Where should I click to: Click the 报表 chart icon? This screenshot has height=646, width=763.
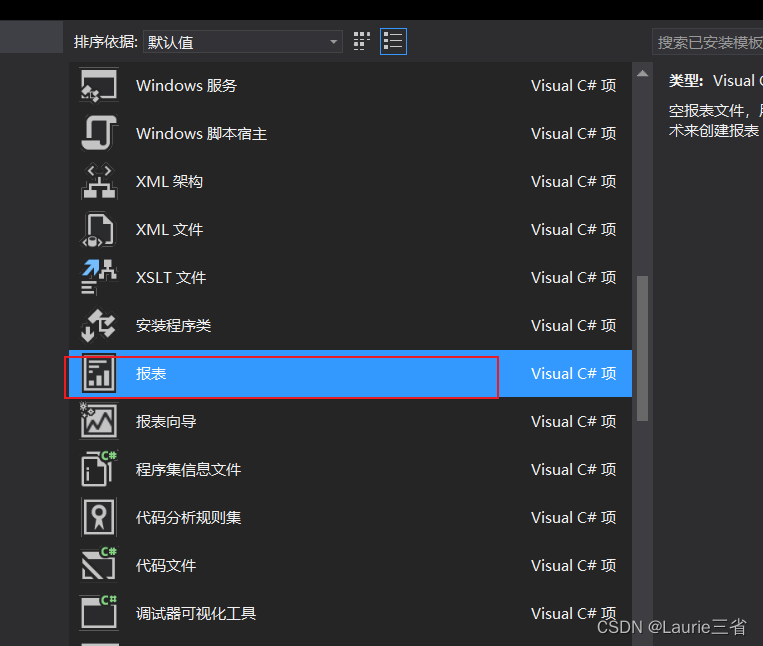click(99, 373)
